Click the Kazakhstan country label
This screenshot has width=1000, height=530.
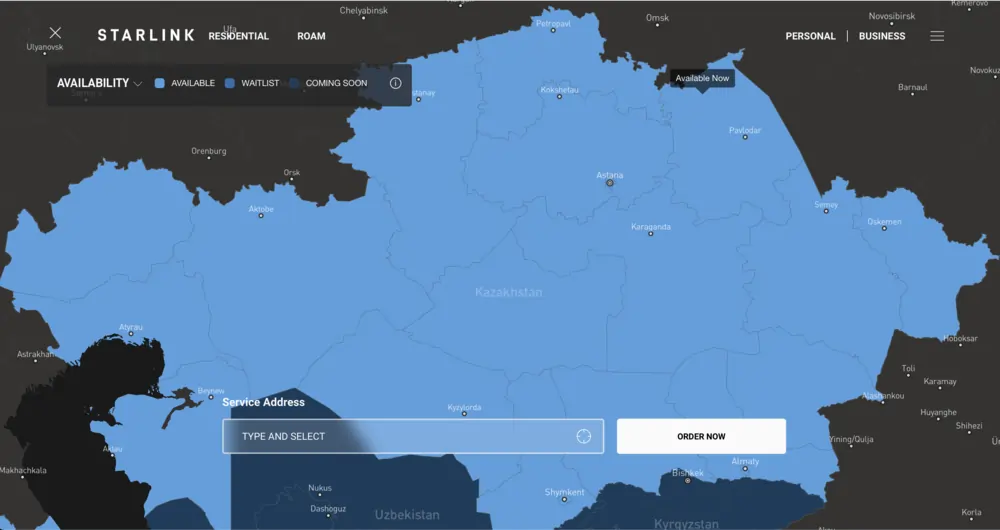[509, 292]
